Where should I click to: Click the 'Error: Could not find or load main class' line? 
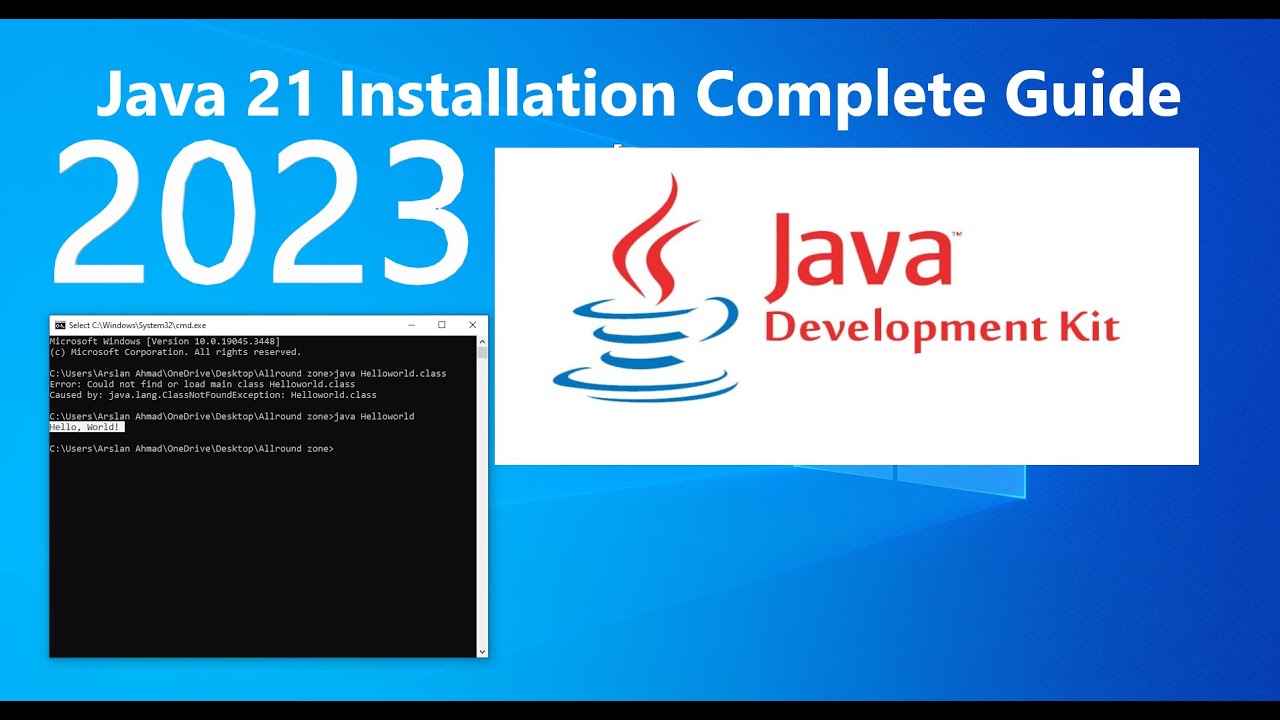[202, 384]
